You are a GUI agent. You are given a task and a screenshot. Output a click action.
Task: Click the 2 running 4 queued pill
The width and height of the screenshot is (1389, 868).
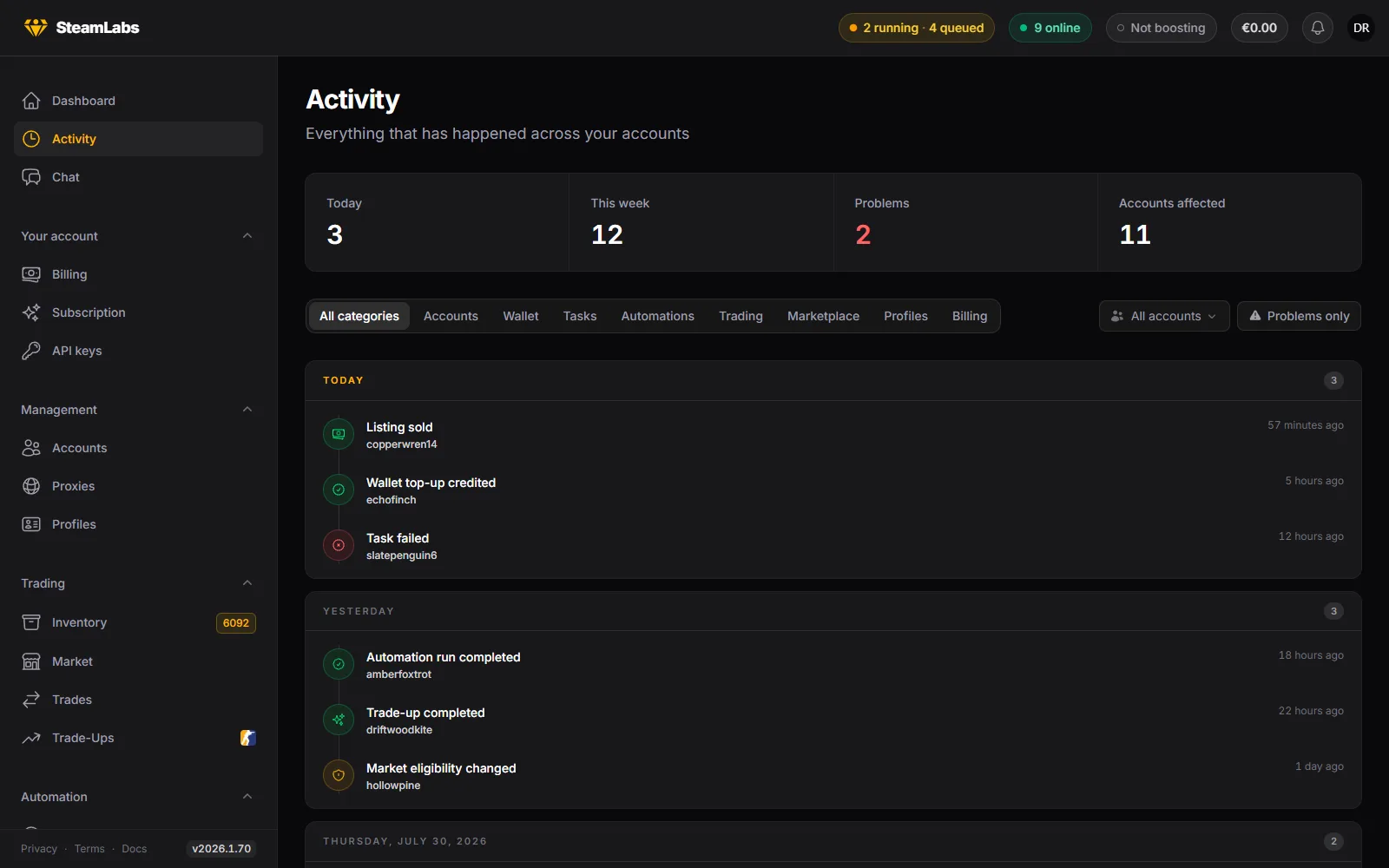point(917,28)
